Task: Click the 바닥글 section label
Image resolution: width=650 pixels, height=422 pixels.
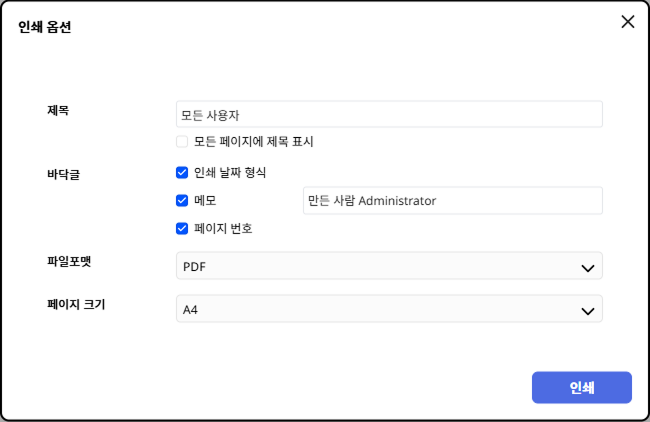Action: (63, 174)
